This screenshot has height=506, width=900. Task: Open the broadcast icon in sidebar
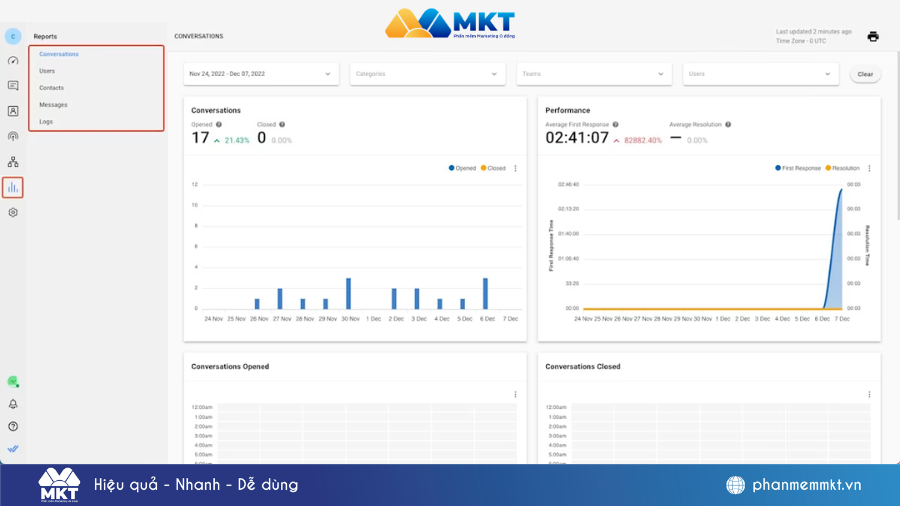pos(13,136)
